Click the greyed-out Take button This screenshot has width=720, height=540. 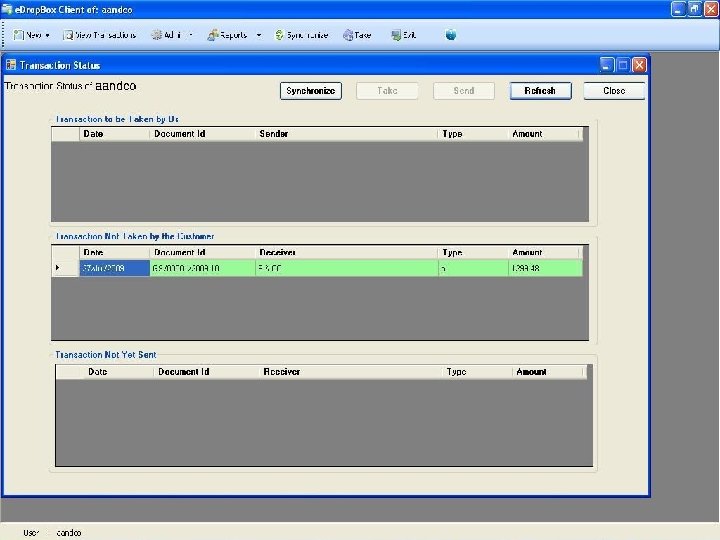[x=387, y=91]
